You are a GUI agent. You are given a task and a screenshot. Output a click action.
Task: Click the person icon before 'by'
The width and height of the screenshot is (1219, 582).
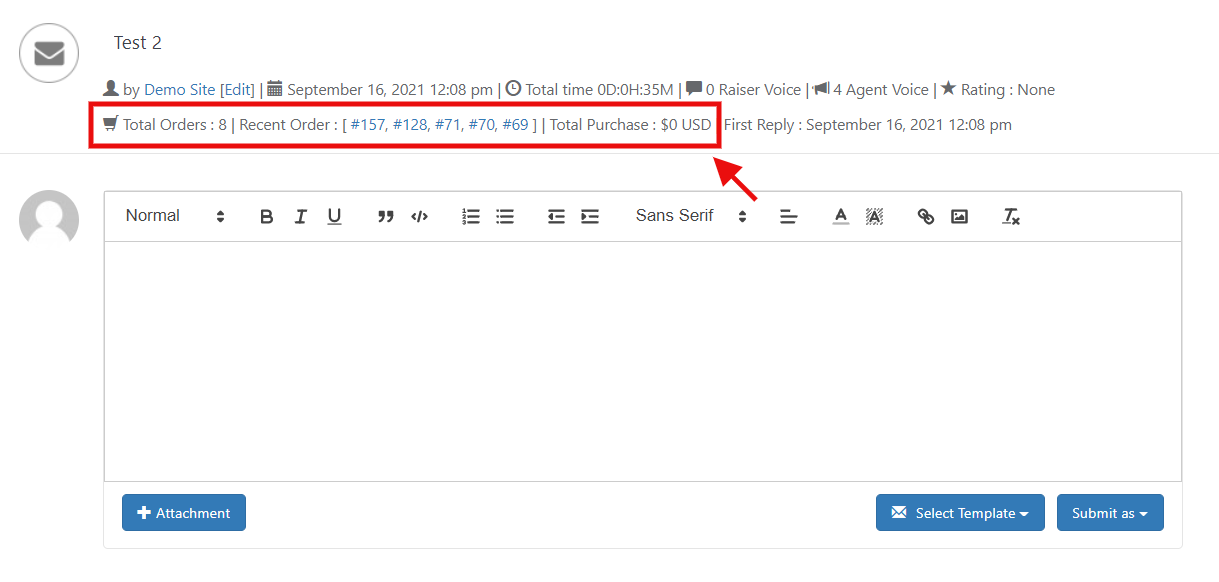pyautogui.click(x=111, y=89)
